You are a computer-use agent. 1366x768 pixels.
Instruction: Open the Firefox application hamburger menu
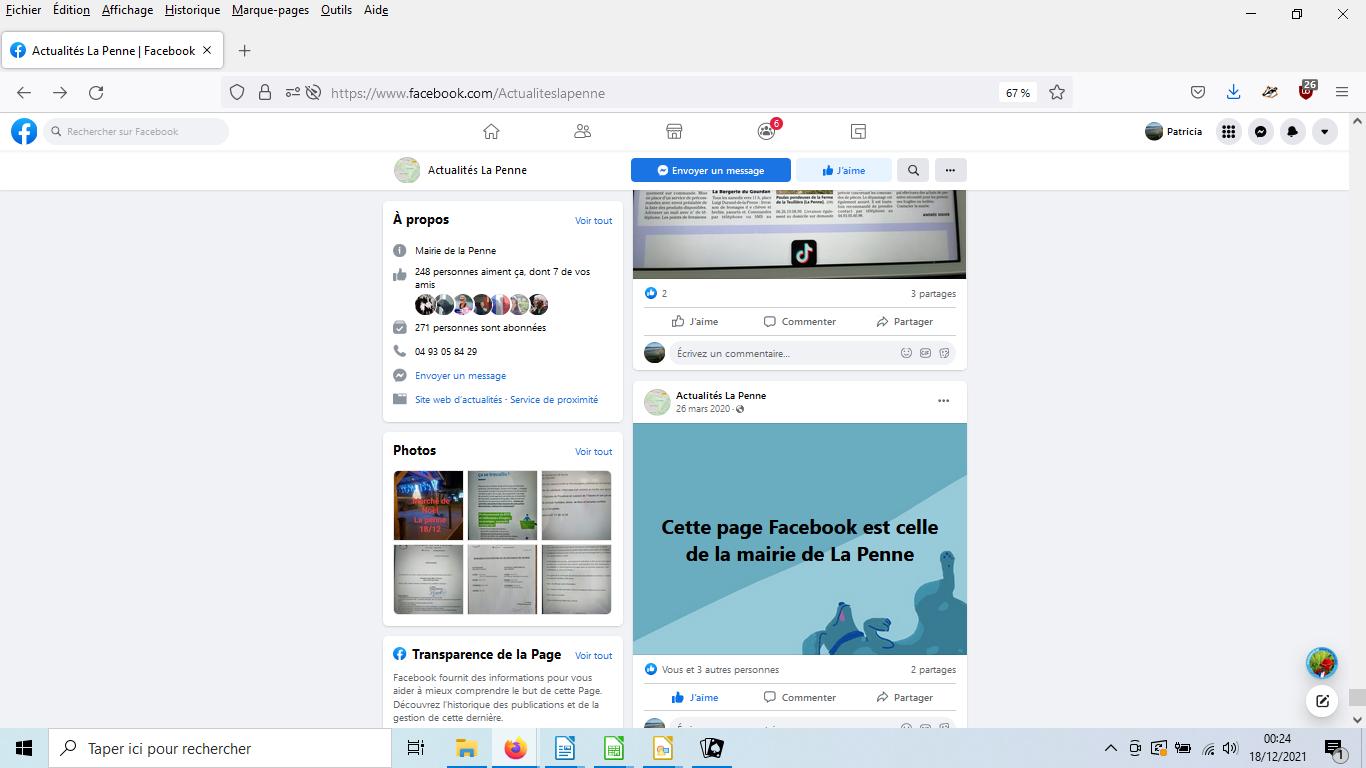click(x=1342, y=92)
